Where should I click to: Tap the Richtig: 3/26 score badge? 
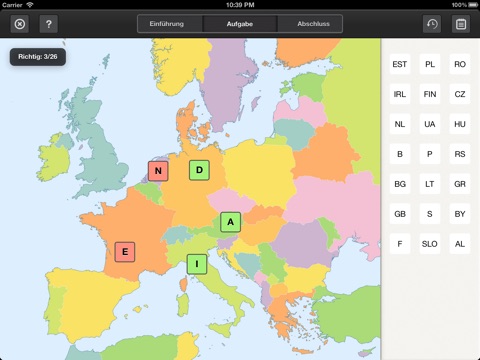38,57
